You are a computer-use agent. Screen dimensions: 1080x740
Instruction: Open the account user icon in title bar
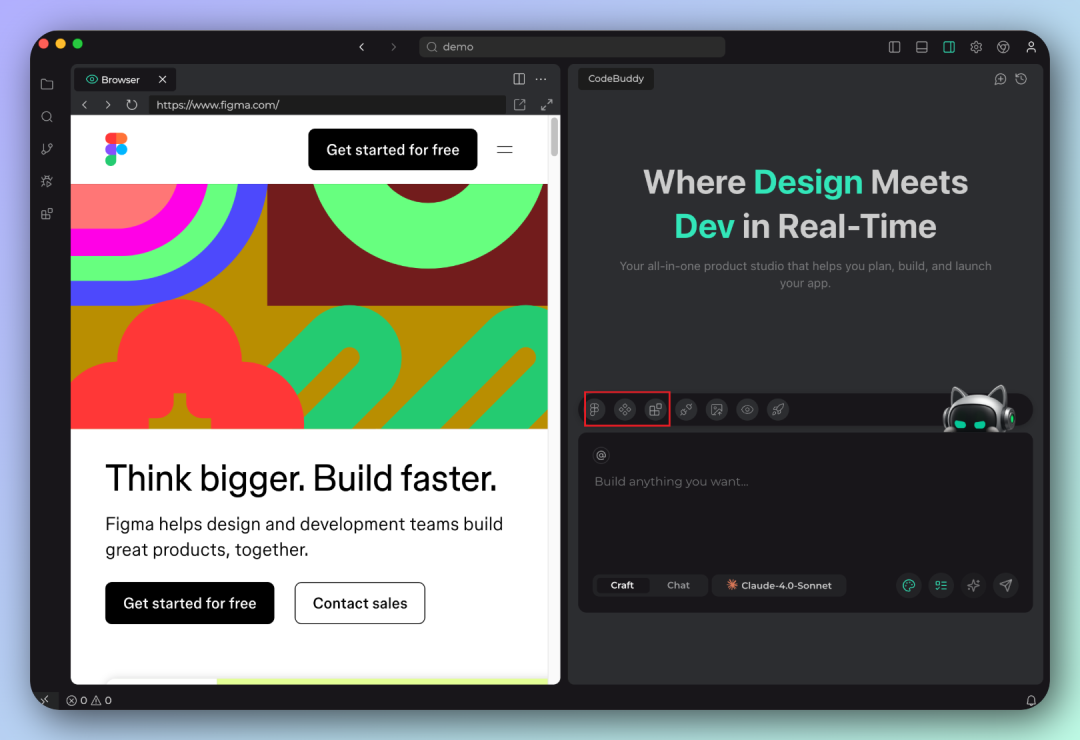click(x=1031, y=47)
